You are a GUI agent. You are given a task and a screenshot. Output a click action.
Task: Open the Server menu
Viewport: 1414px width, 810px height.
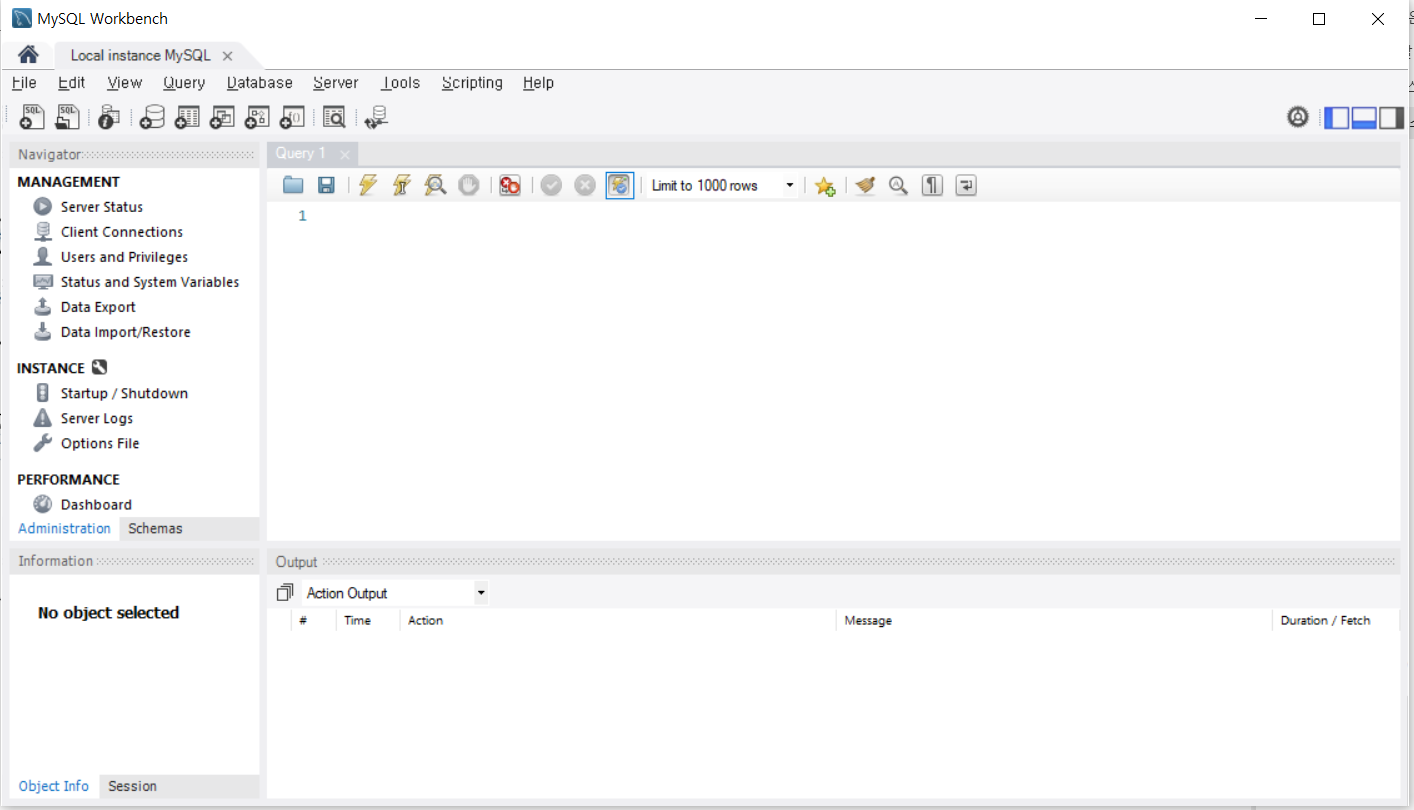pos(336,83)
